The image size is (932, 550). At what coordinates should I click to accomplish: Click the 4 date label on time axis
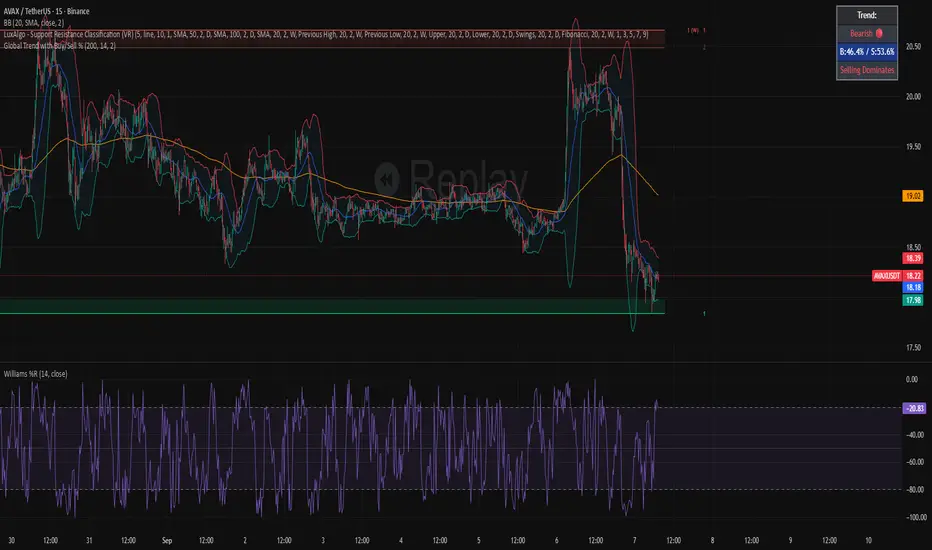[401, 540]
